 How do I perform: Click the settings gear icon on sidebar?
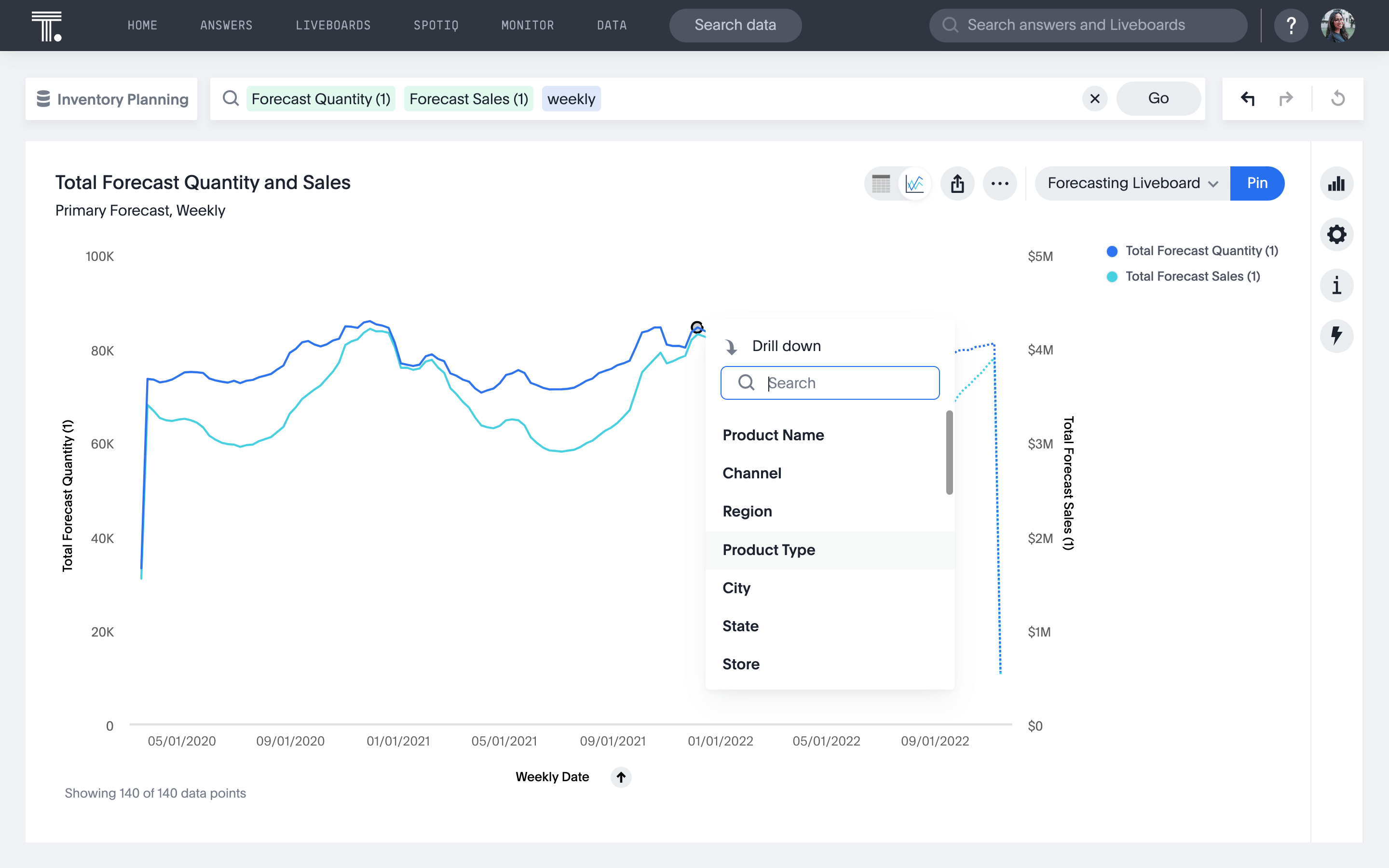coord(1337,234)
